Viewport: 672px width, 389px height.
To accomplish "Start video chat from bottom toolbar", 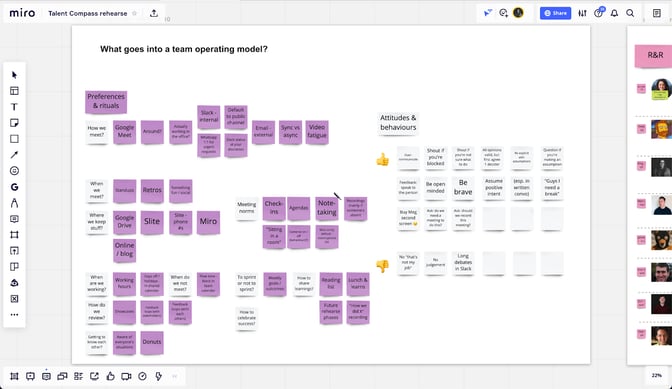I will point(126,376).
